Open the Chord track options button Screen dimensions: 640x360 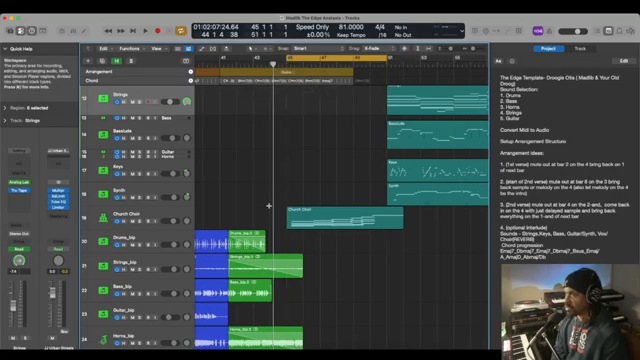point(191,81)
